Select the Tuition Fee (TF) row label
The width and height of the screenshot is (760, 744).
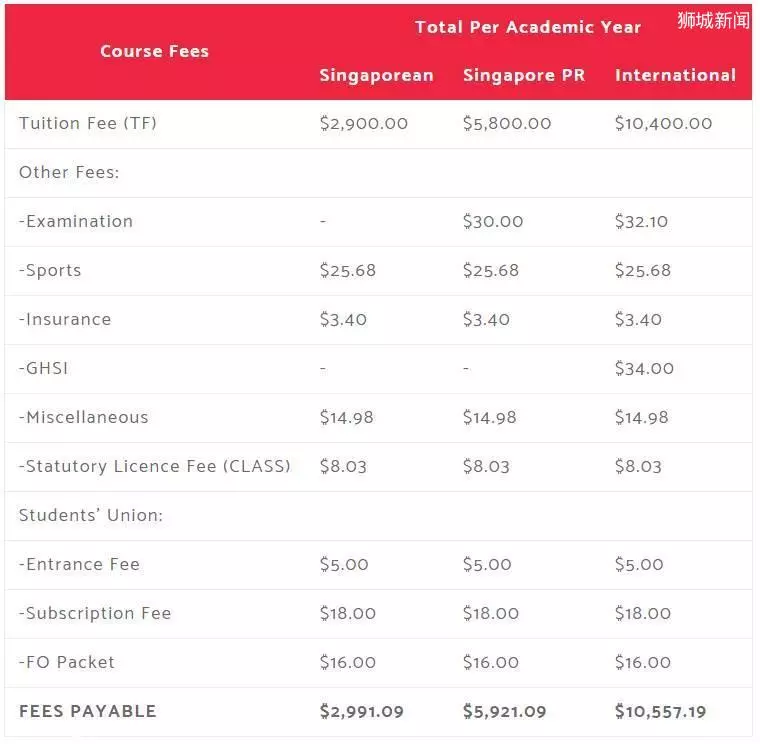(88, 123)
